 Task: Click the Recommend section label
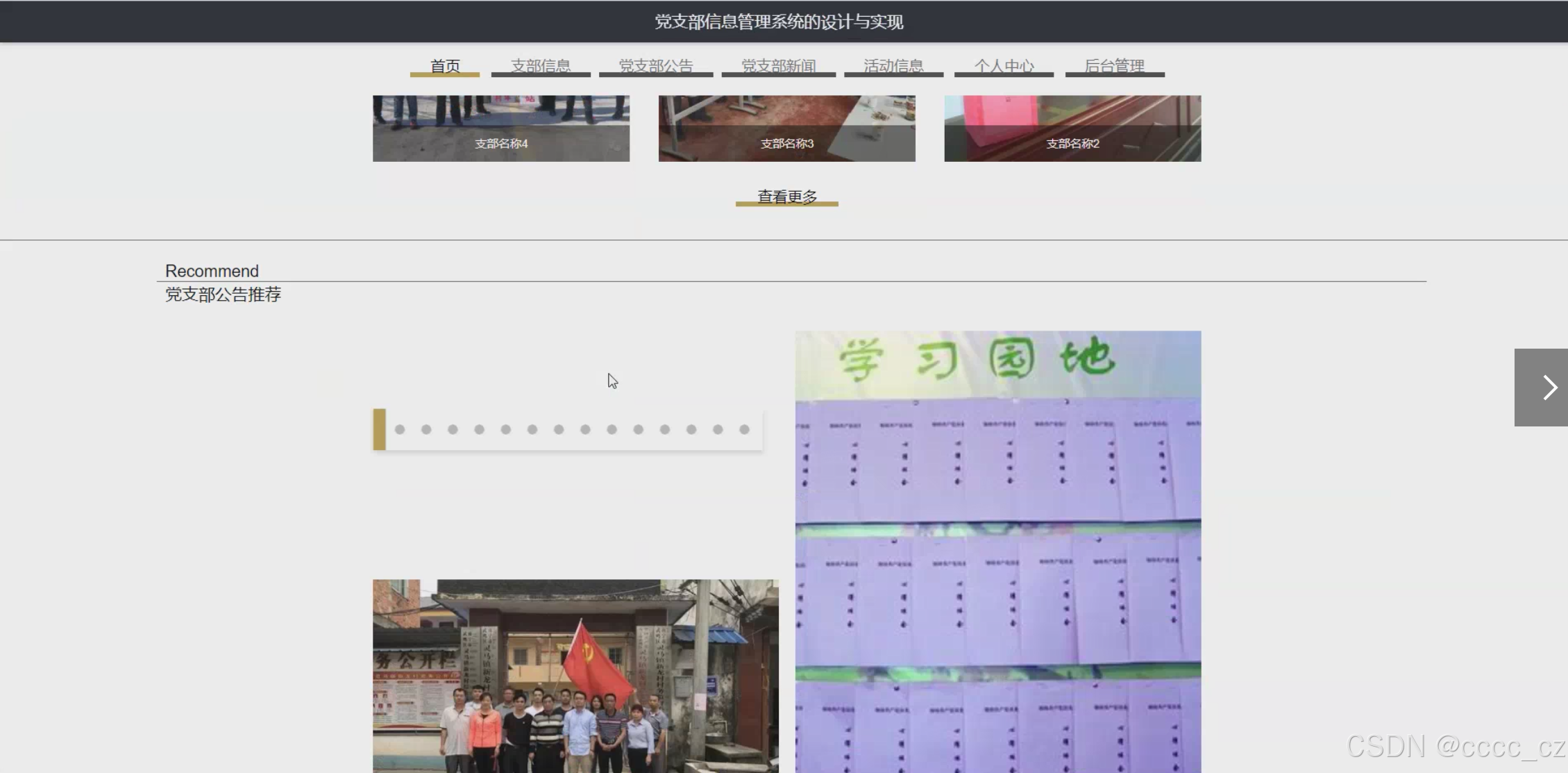212,271
